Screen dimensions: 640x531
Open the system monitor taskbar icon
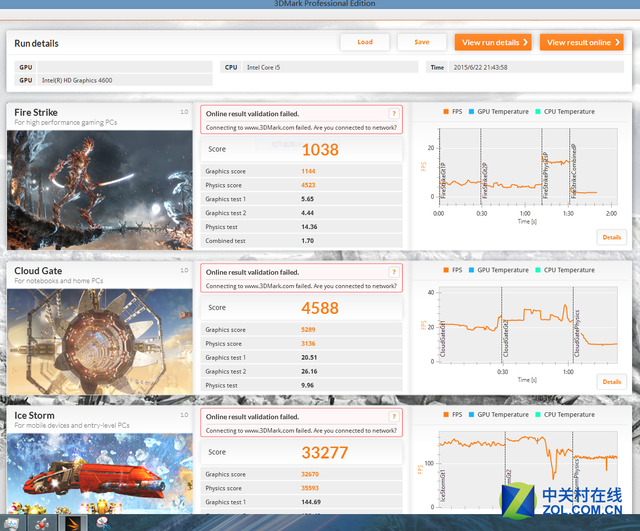pos(11,523)
